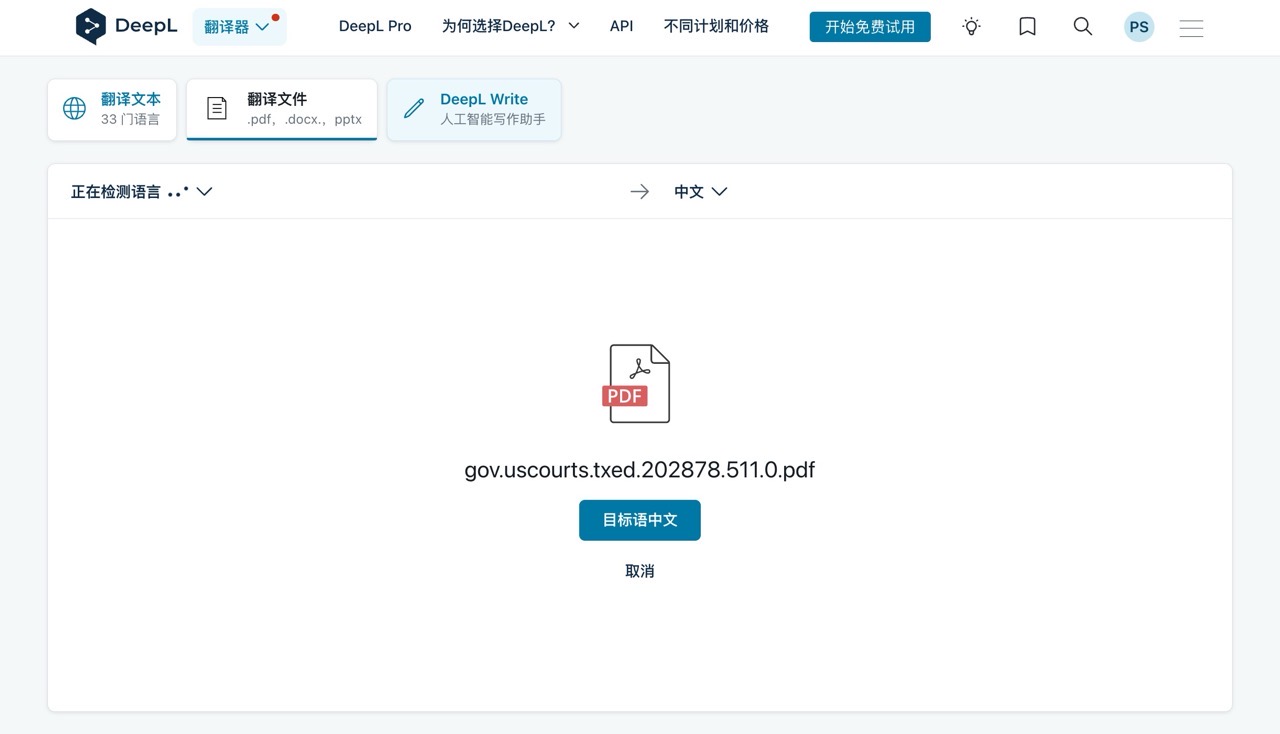Image resolution: width=1280 pixels, height=734 pixels.
Task: Open the bookmark saved translations icon
Action: [x=1027, y=27]
